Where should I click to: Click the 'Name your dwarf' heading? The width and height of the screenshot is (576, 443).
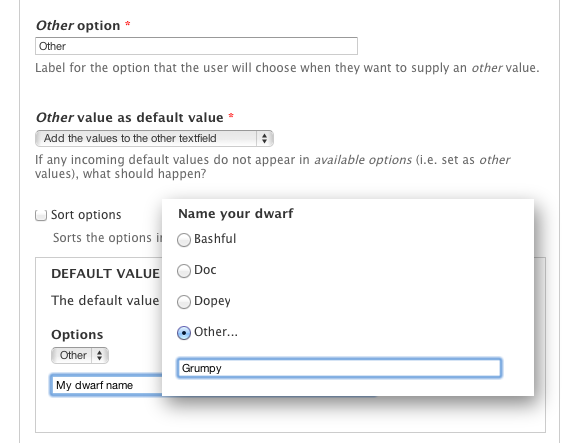235,213
